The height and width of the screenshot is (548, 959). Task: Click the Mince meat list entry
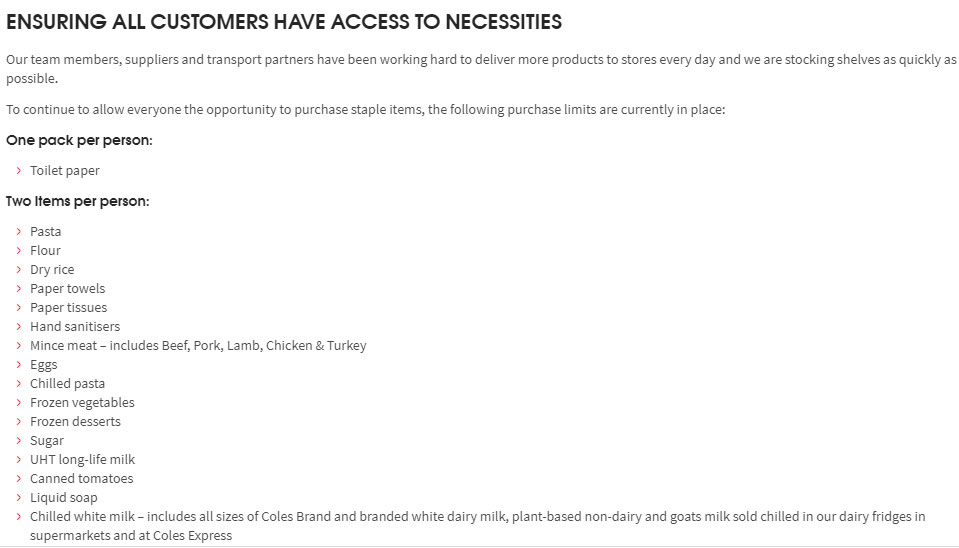pyautogui.click(x=198, y=346)
